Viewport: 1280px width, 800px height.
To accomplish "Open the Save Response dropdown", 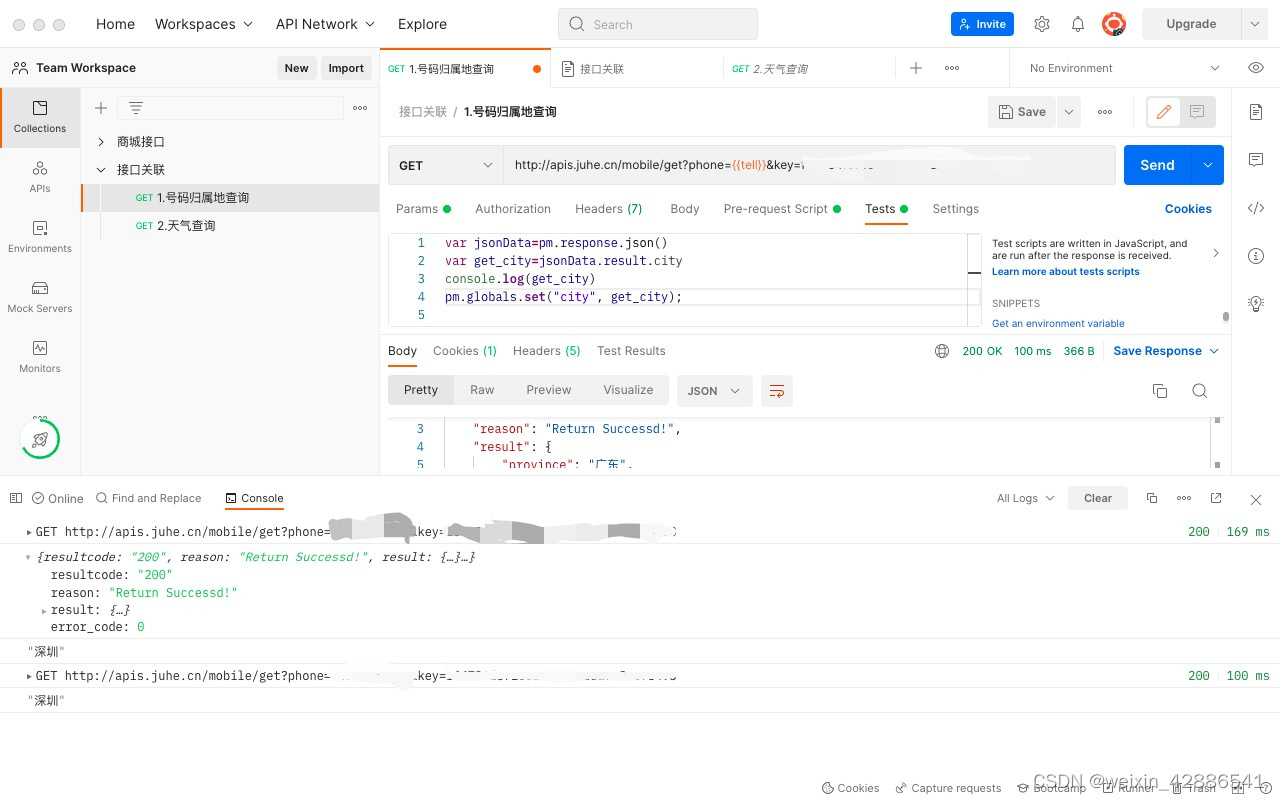I will tap(1166, 351).
